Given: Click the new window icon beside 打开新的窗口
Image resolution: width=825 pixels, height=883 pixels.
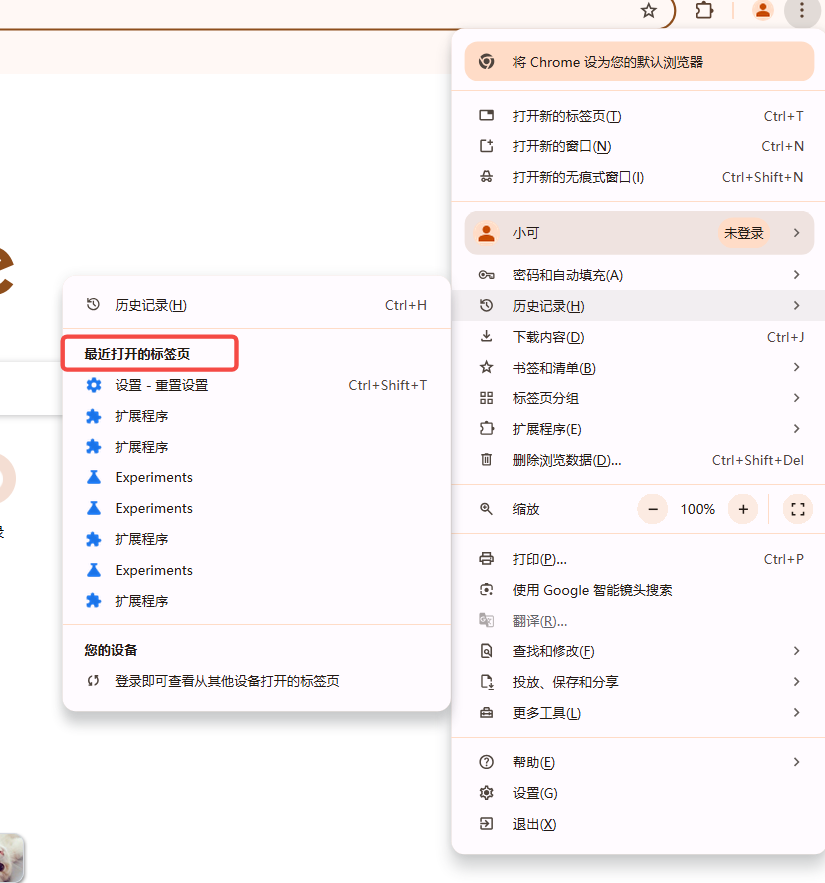Looking at the screenshot, I should [487, 146].
